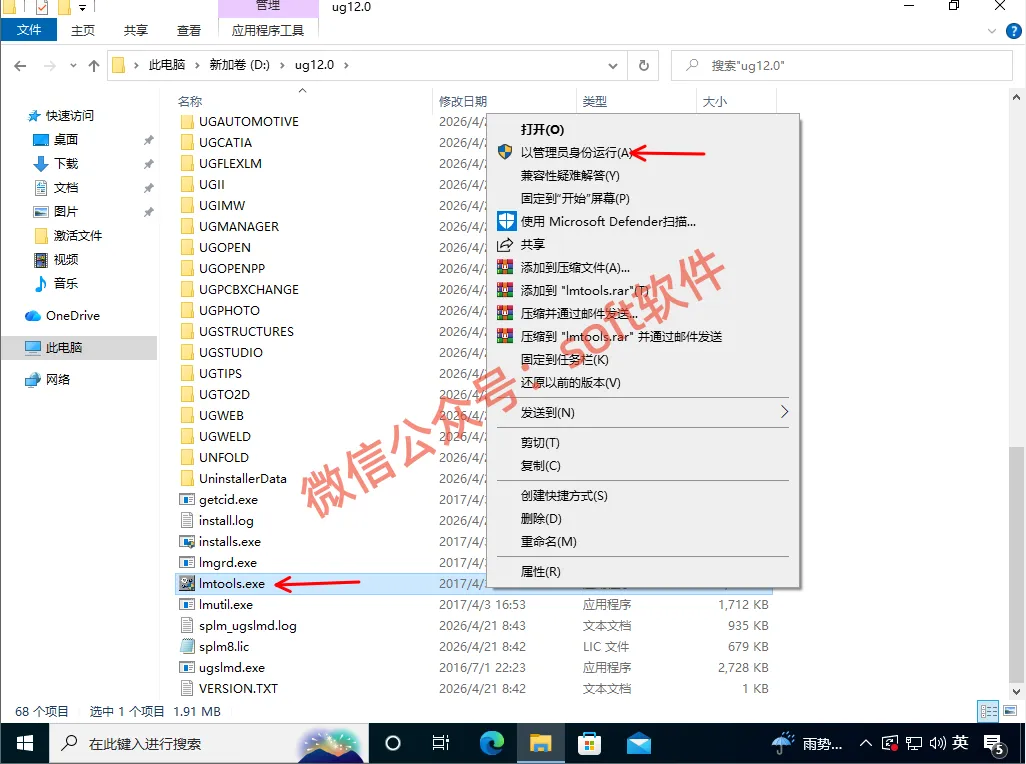Pin to Start screen (固定到"开始"屏幕)
This screenshot has height=764, width=1026.
pyautogui.click(x=575, y=198)
